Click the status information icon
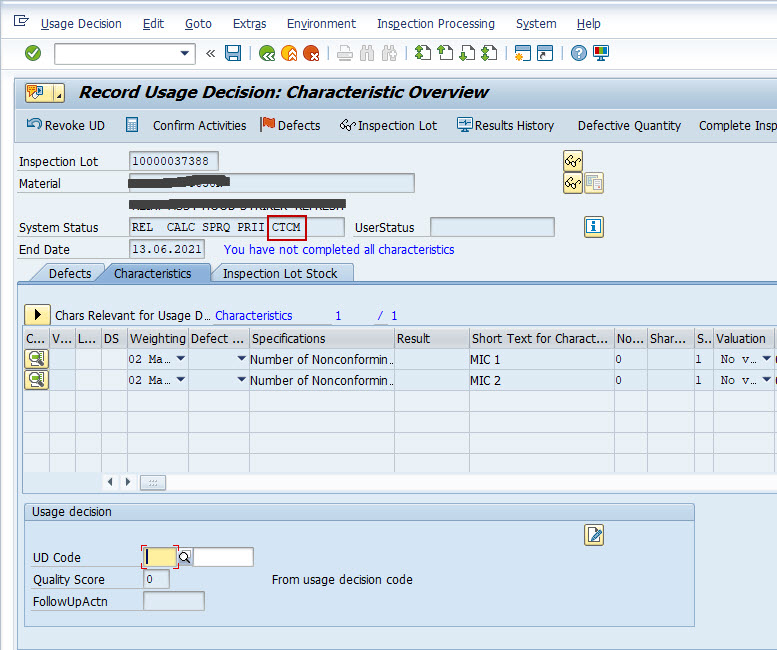 (x=594, y=227)
